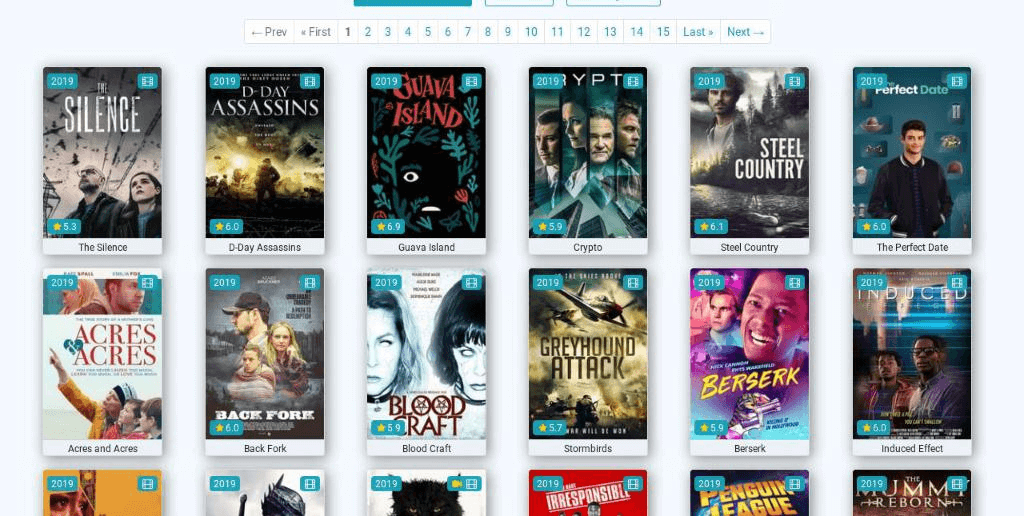Click the 2019 year badge on Stormbirds
The width and height of the screenshot is (1024, 516).
547,283
